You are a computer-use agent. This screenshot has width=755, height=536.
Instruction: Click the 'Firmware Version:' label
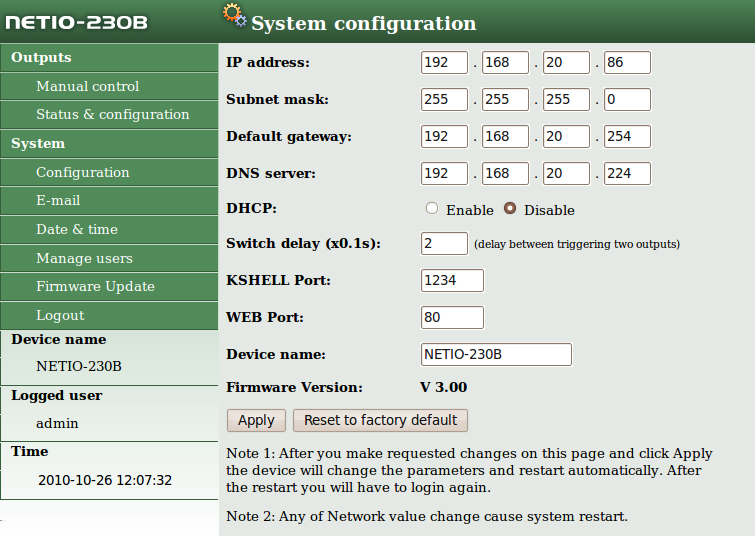(295, 387)
